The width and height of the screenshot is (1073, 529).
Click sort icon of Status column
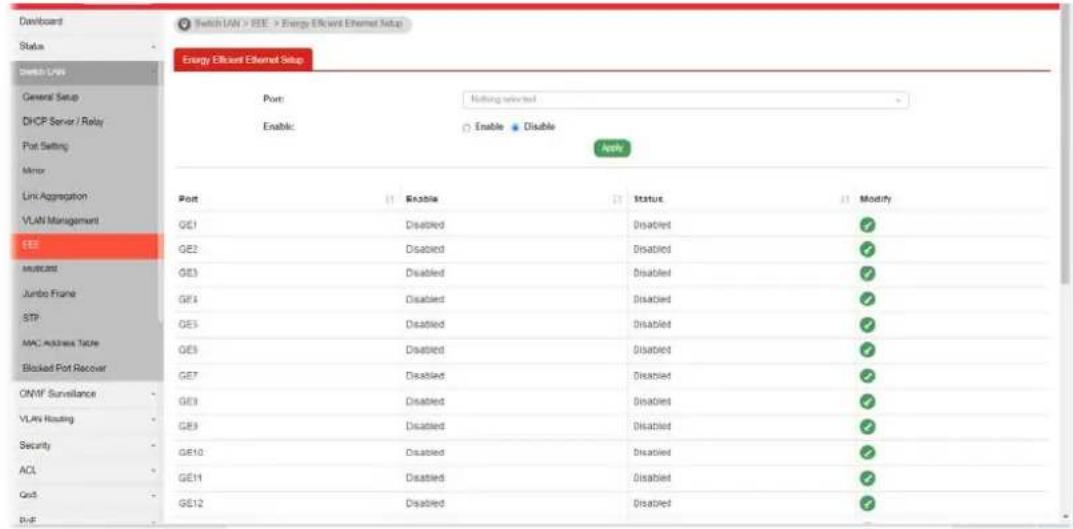coord(844,198)
